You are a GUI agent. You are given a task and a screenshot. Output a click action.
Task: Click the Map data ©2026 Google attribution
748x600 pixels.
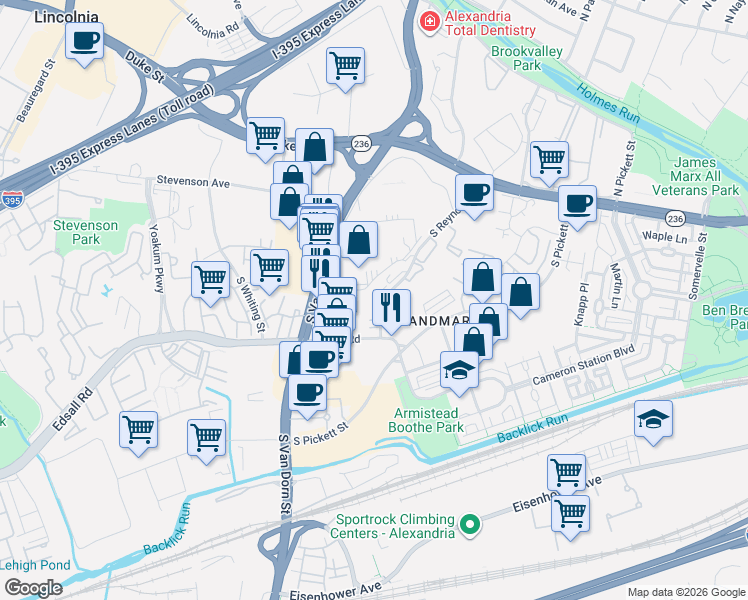(x=687, y=593)
